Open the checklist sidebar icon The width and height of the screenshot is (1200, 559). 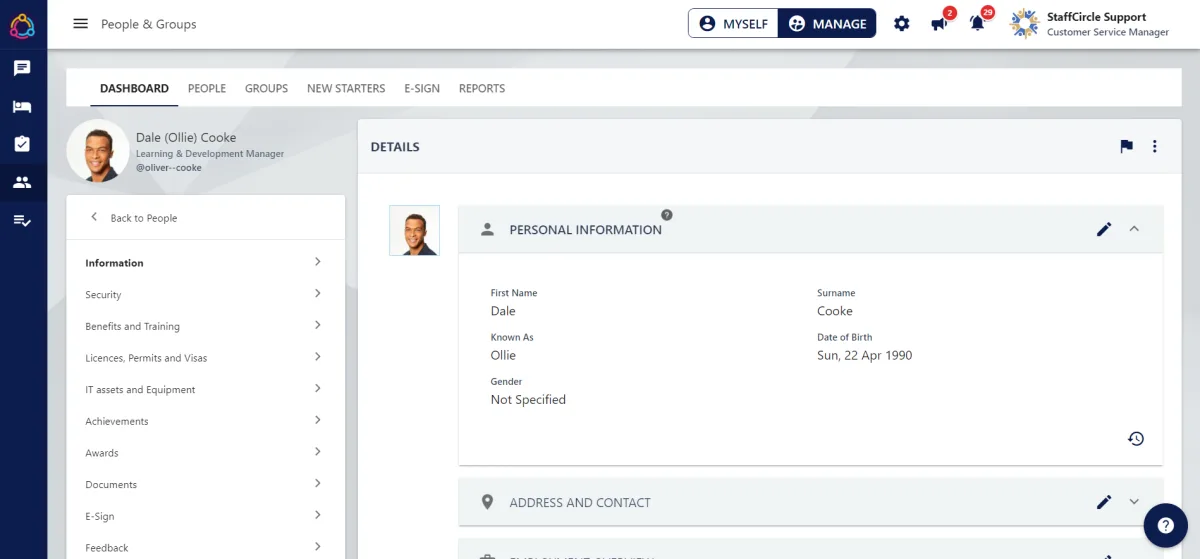tap(22, 220)
